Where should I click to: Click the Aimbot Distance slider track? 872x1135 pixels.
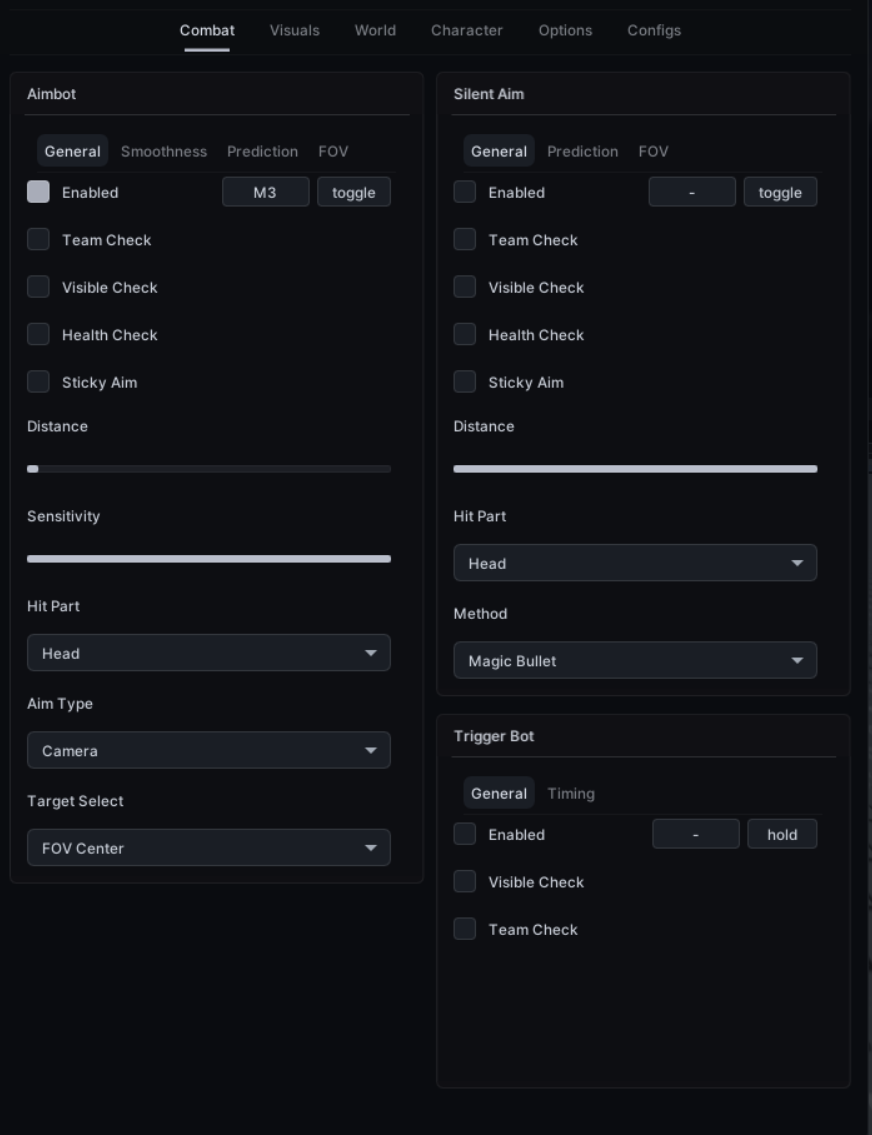(208, 469)
